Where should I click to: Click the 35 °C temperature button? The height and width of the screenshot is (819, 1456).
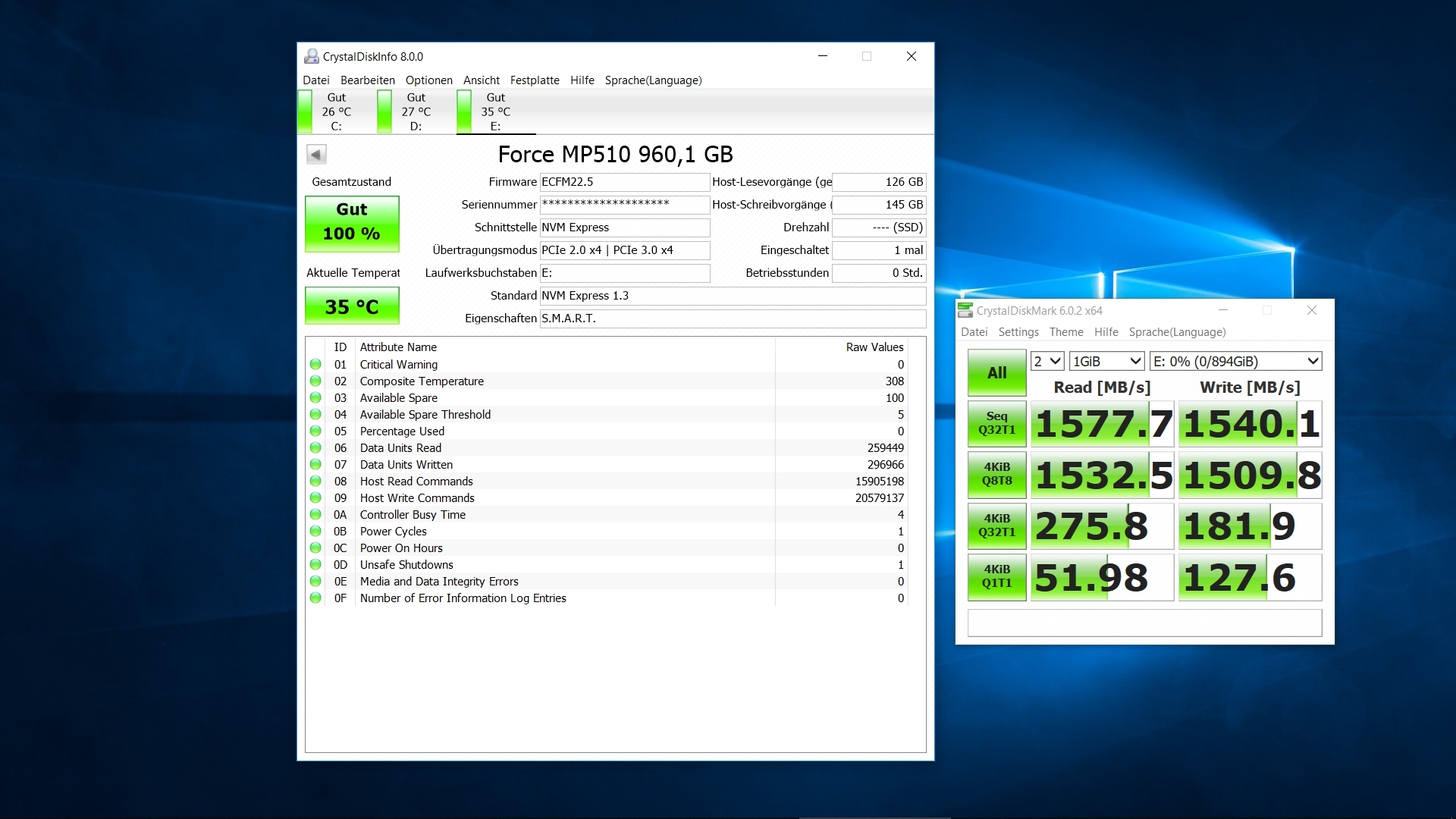click(x=352, y=306)
